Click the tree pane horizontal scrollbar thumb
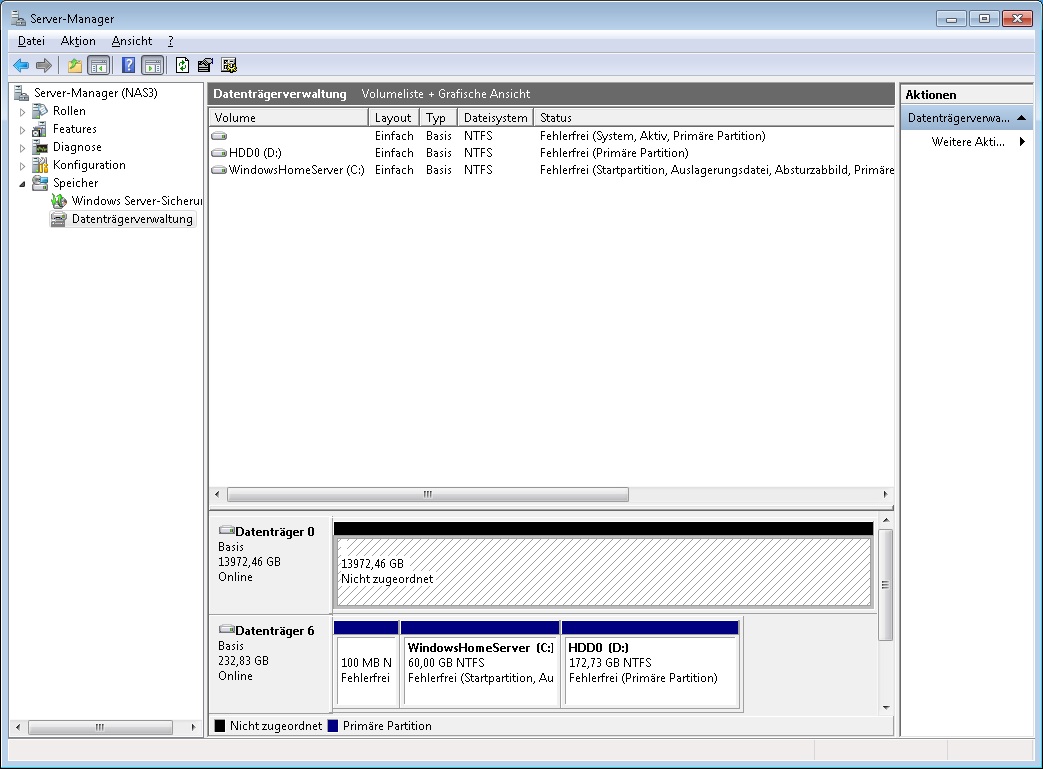Screen dimensions: 1043x769 tap(100, 727)
